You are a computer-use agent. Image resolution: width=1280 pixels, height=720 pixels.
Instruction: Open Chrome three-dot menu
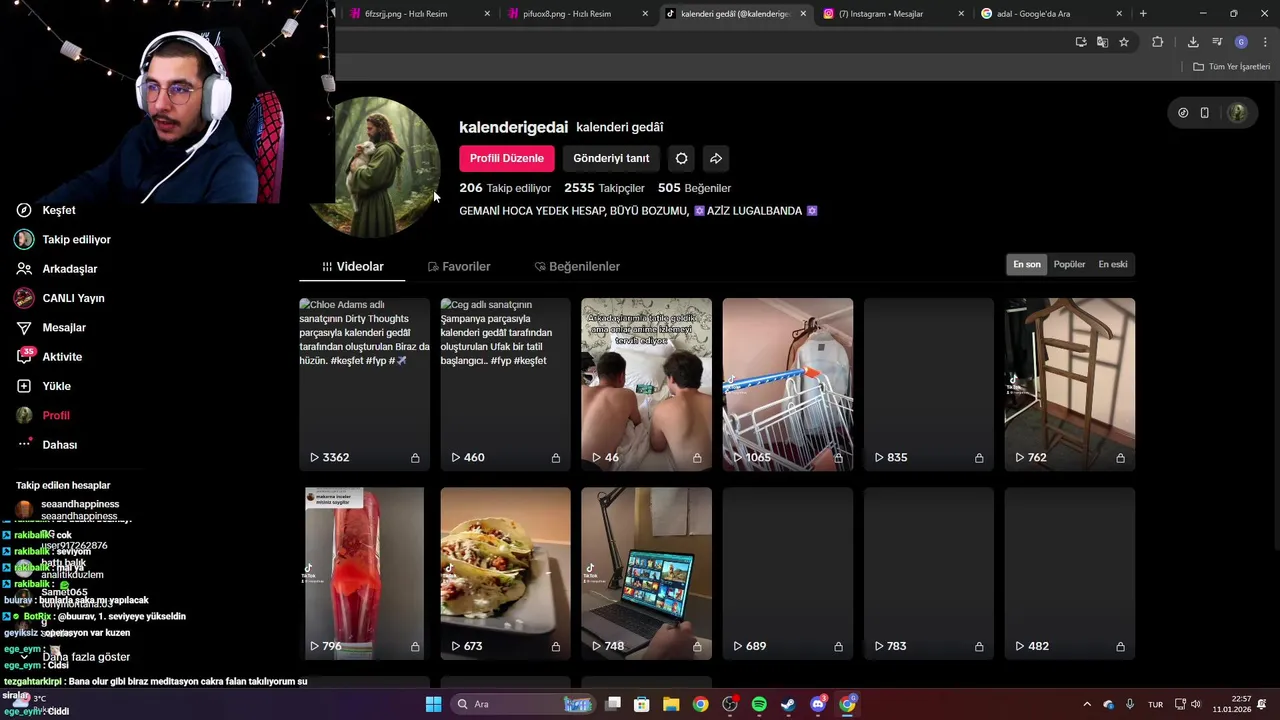click(1265, 42)
